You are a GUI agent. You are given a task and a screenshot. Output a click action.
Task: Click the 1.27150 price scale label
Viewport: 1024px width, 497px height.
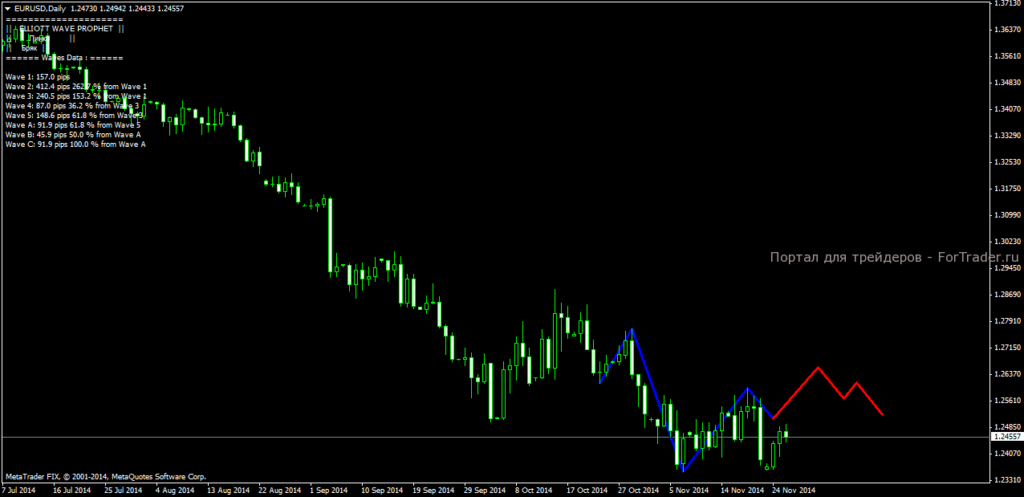pyautogui.click(x=1006, y=347)
